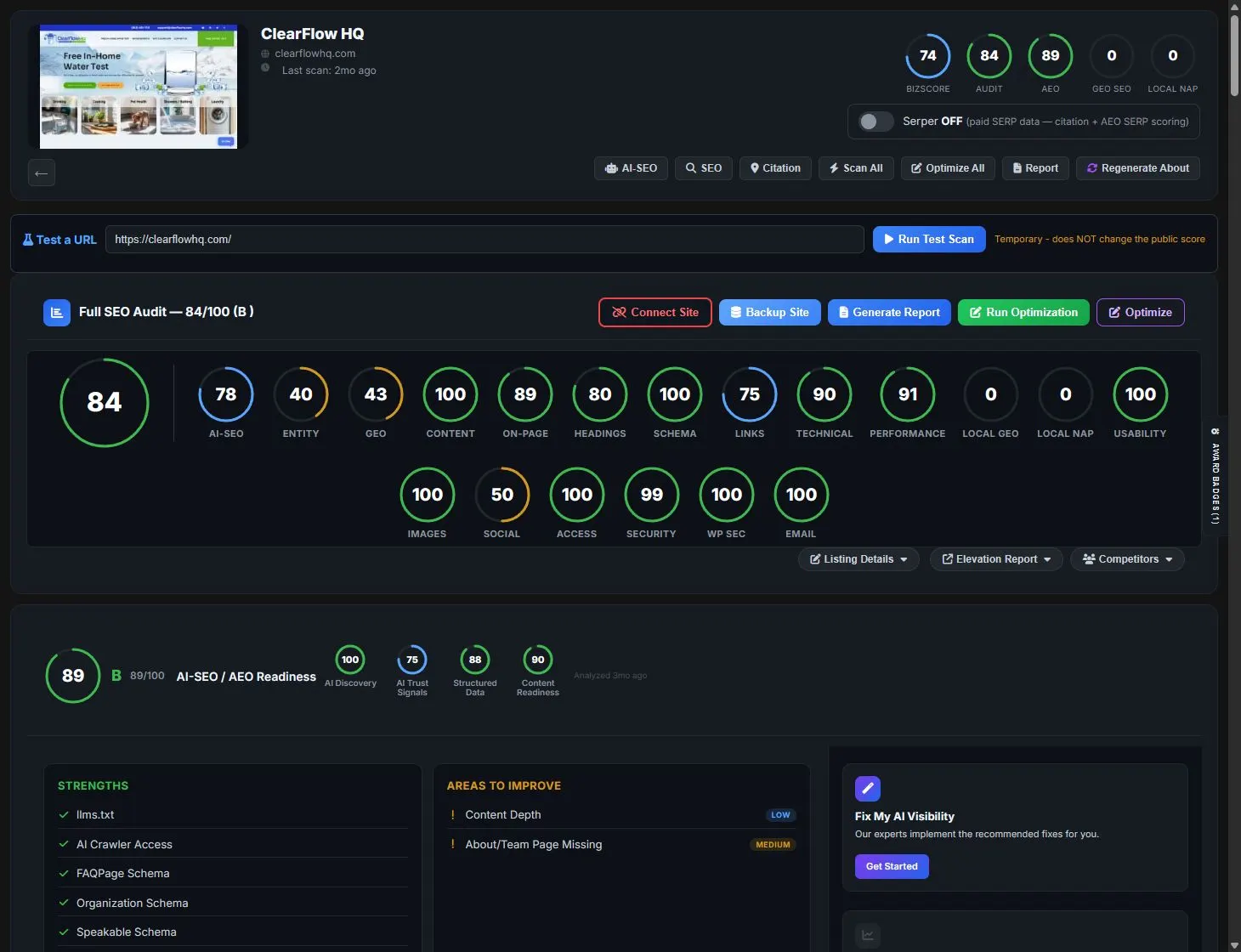Click the Scan All button

pyautogui.click(x=856, y=168)
